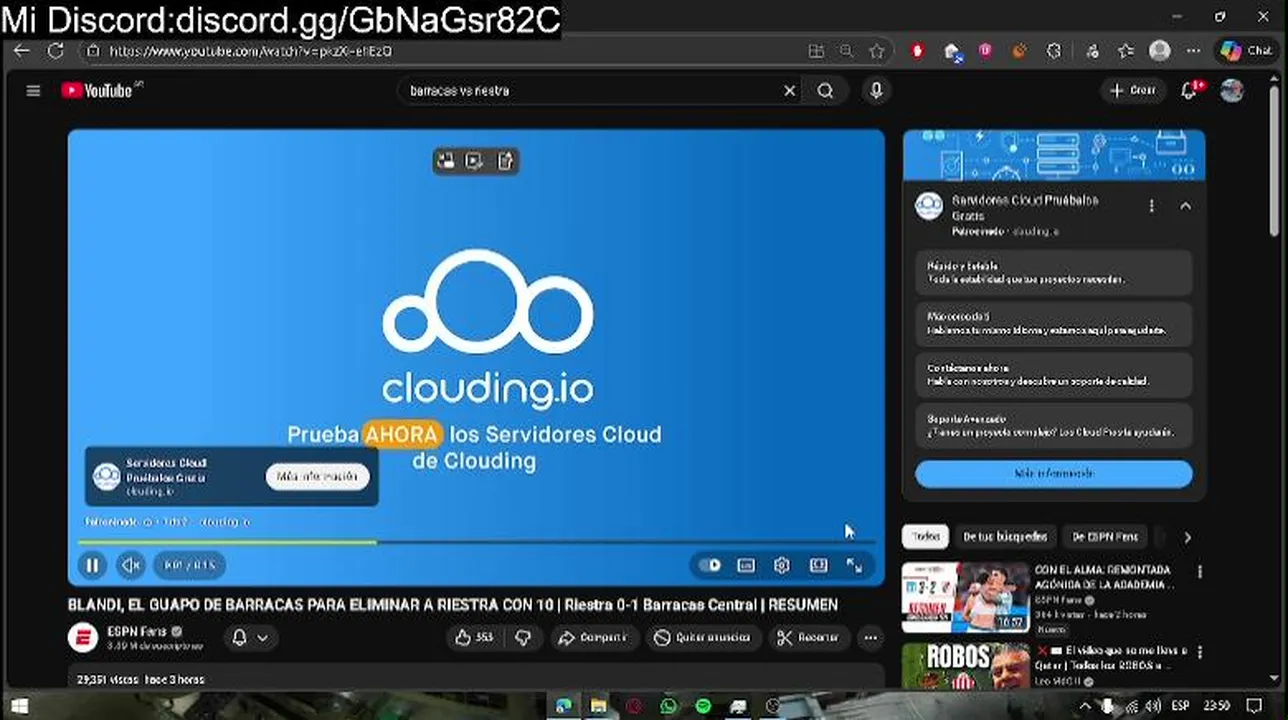Open WhatsApp from the taskbar
This screenshot has height=720, width=1288.
(668, 707)
